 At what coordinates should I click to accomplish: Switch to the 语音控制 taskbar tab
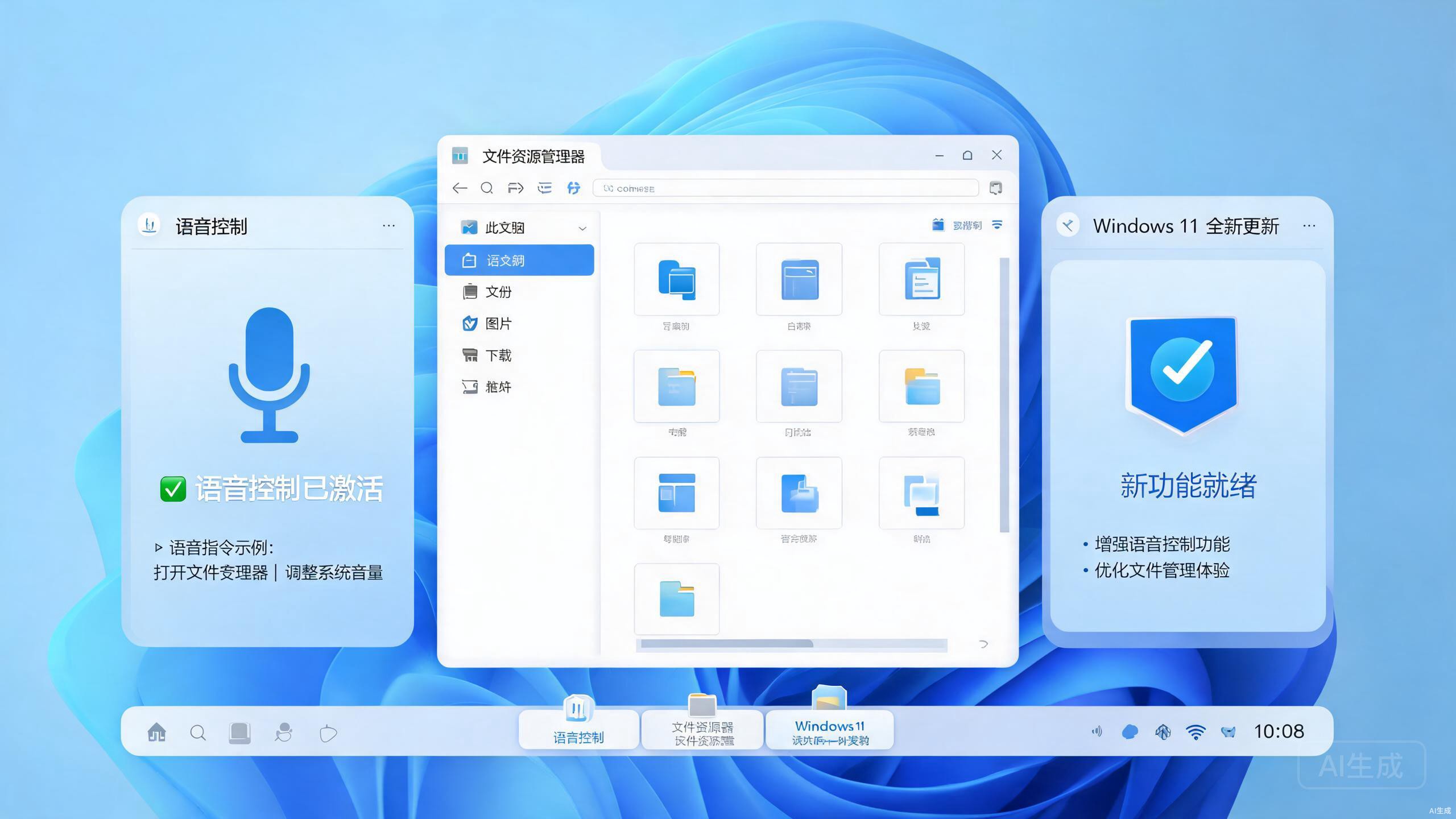click(x=578, y=730)
